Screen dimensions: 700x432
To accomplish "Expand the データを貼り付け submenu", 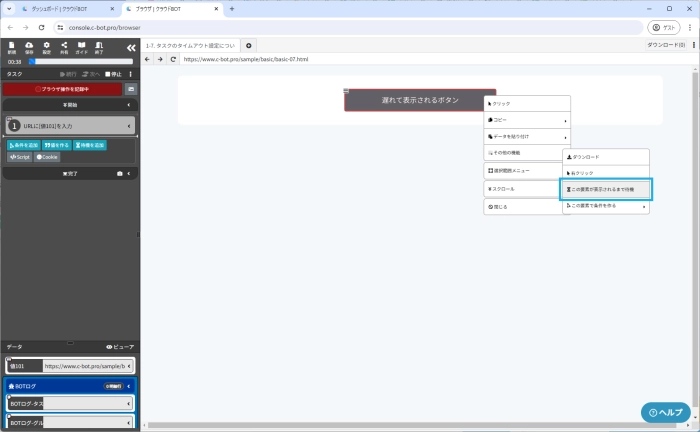I will click(527, 136).
